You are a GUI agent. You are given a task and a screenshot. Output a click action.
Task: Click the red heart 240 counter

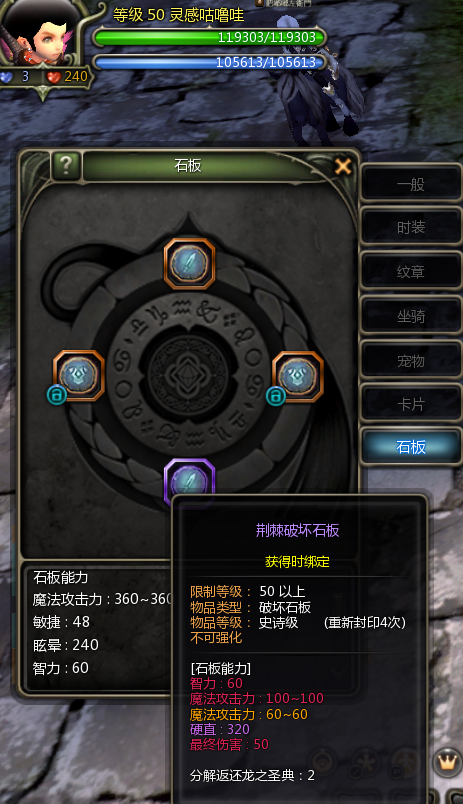68,77
